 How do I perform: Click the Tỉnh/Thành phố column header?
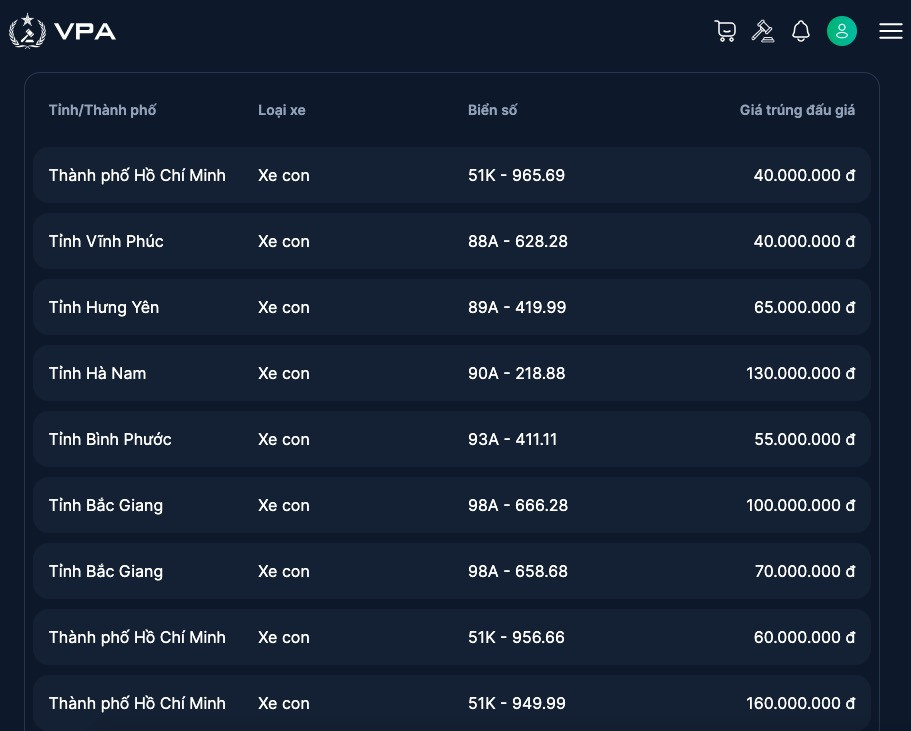pos(102,110)
